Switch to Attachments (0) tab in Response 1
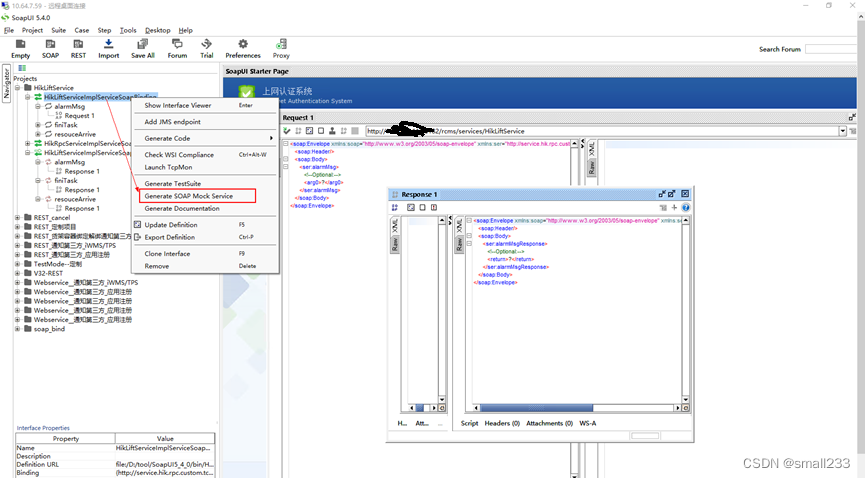This screenshot has height=478, width=865. (x=549, y=423)
